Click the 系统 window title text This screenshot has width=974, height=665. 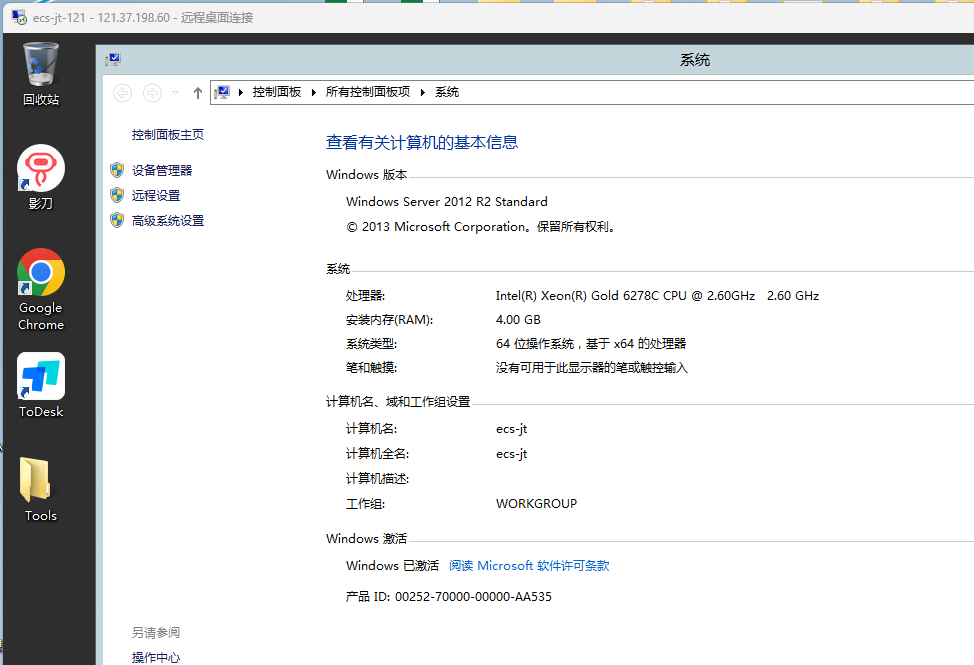(x=694, y=60)
